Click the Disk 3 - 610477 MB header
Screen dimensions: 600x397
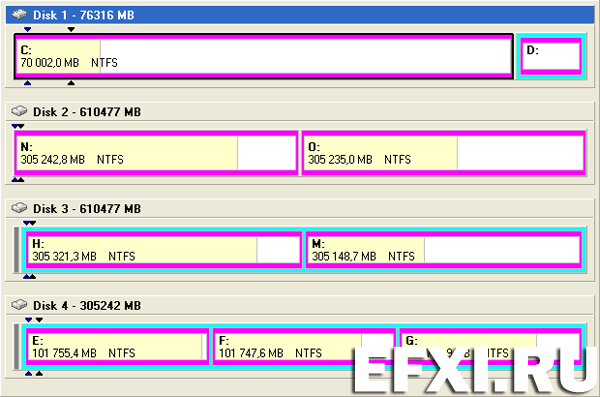tap(300, 209)
